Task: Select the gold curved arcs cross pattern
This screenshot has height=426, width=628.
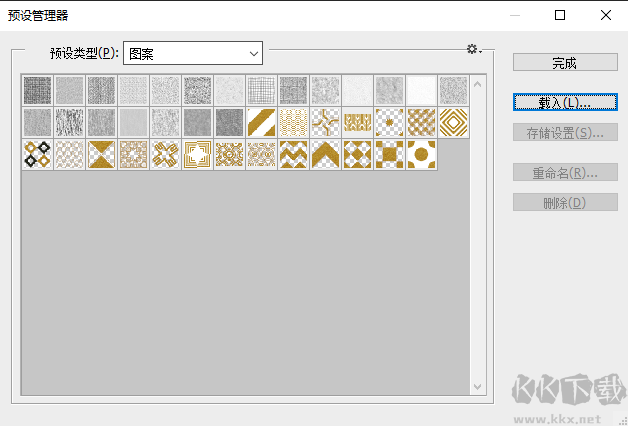Action: click(326, 123)
